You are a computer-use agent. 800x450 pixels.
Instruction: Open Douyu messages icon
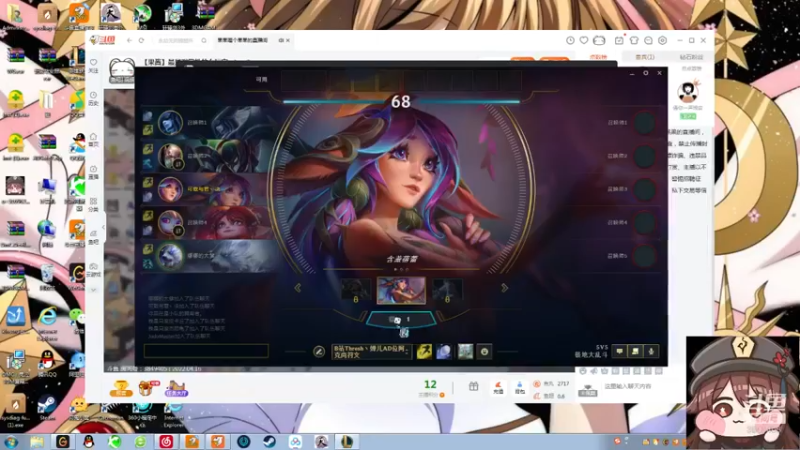pos(648,40)
